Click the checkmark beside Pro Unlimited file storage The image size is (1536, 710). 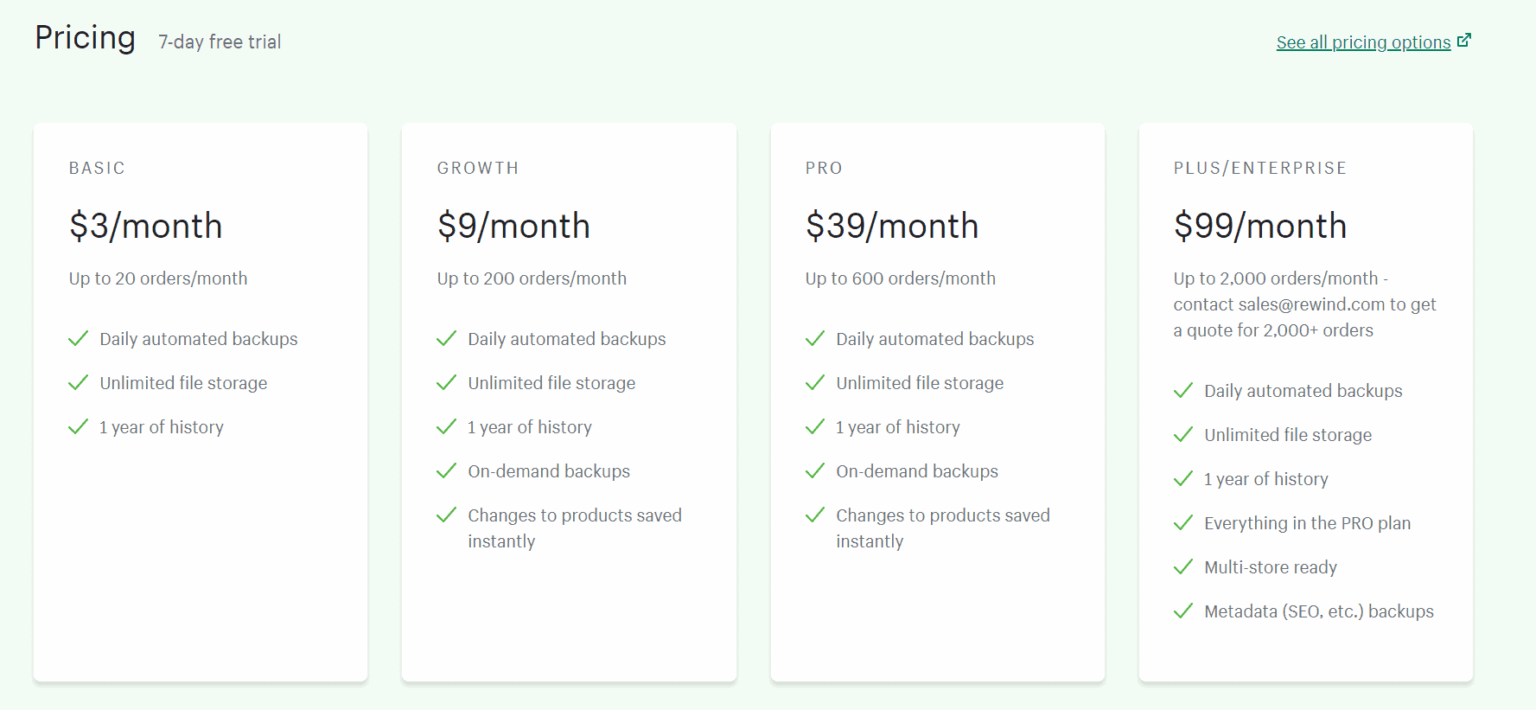(x=815, y=383)
